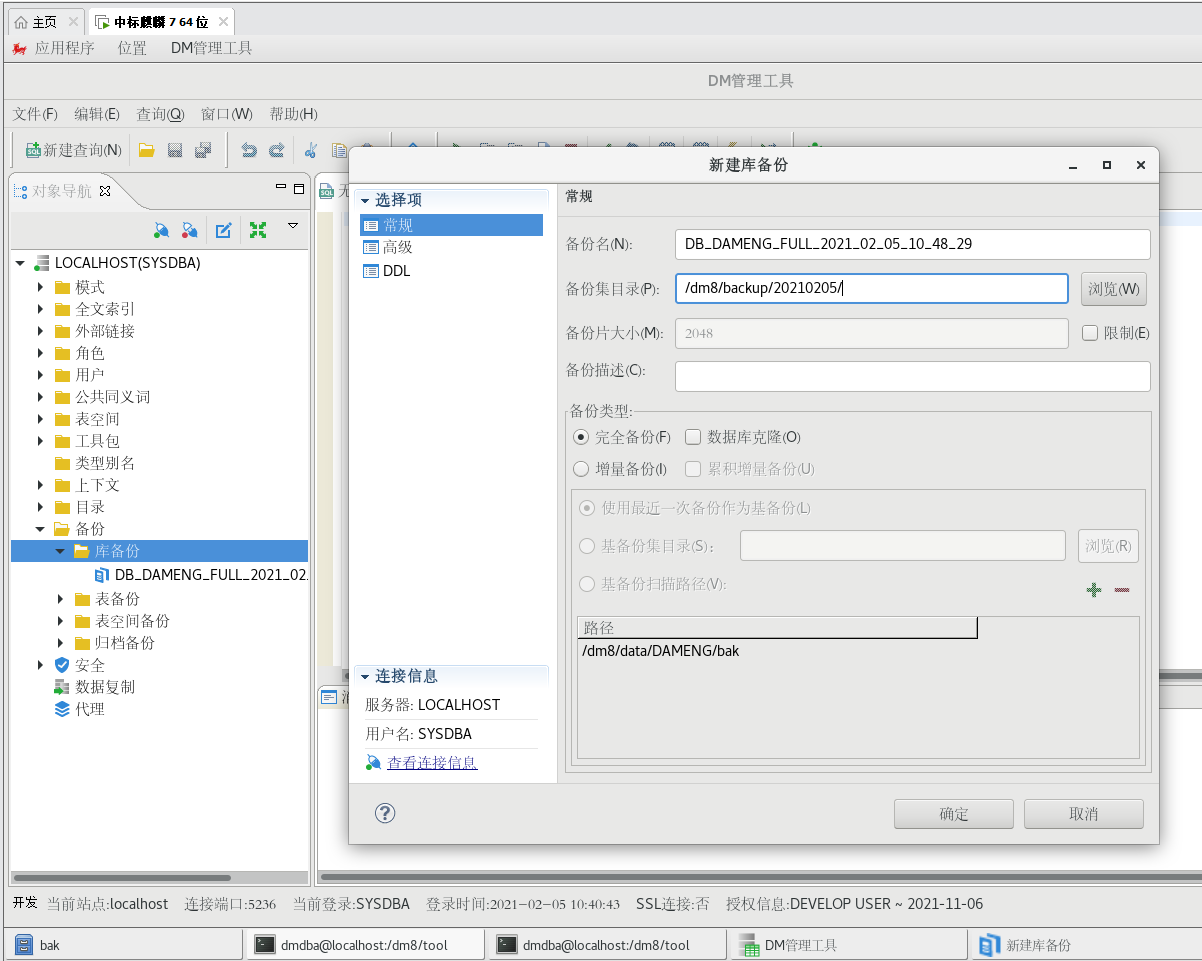Click the save disk toolbar icon
The width and height of the screenshot is (1202, 961).
[175, 150]
